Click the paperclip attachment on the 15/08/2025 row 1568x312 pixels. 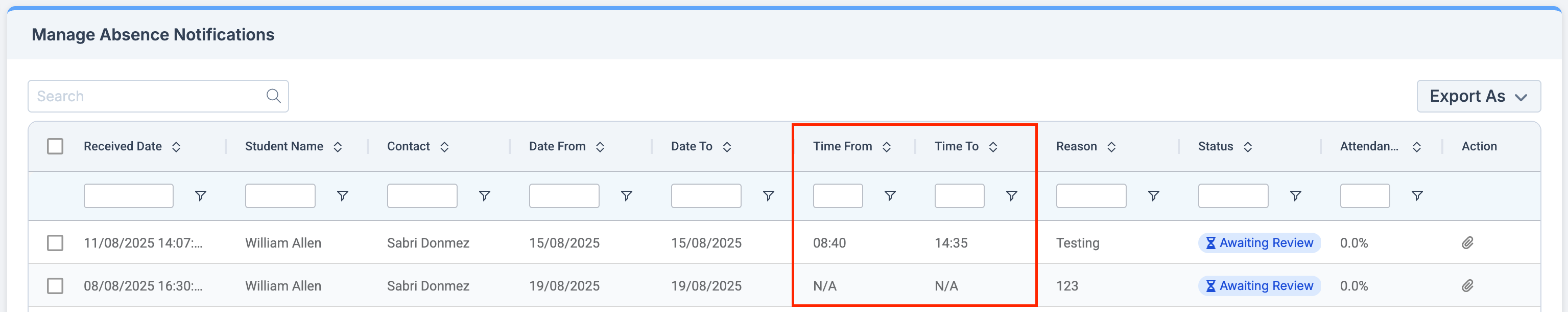[1467, 242]
